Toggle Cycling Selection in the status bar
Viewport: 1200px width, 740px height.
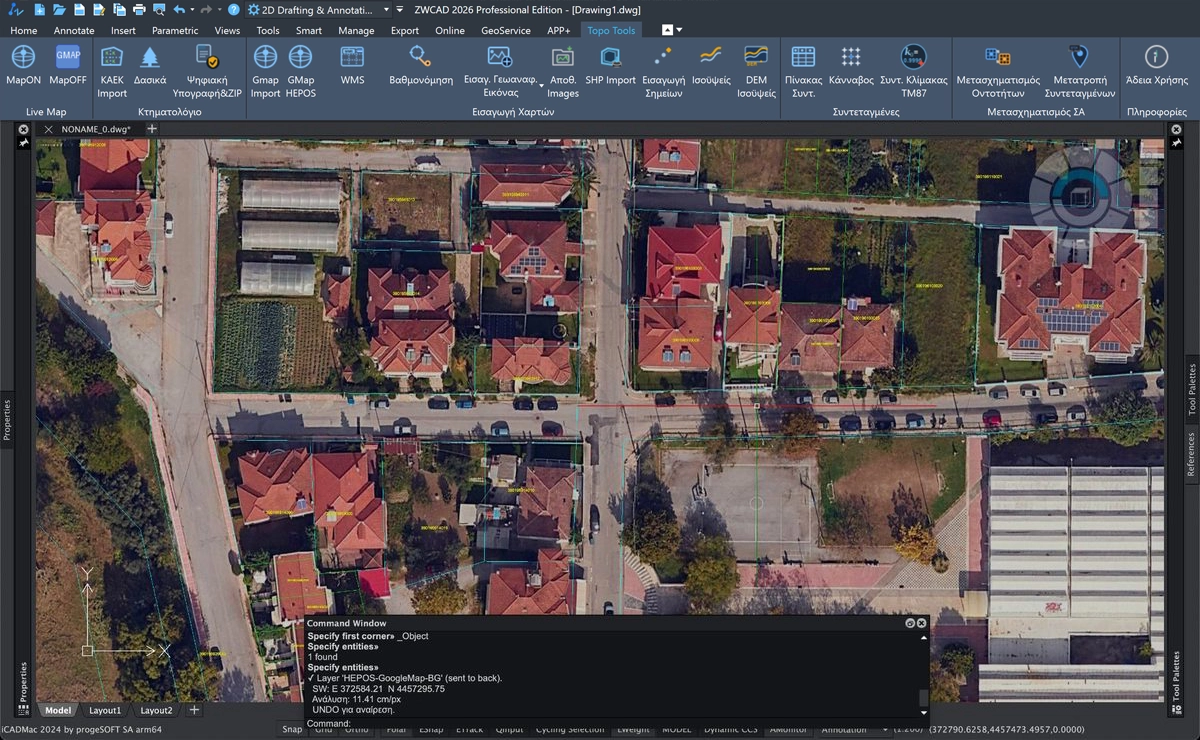(570, 729)
